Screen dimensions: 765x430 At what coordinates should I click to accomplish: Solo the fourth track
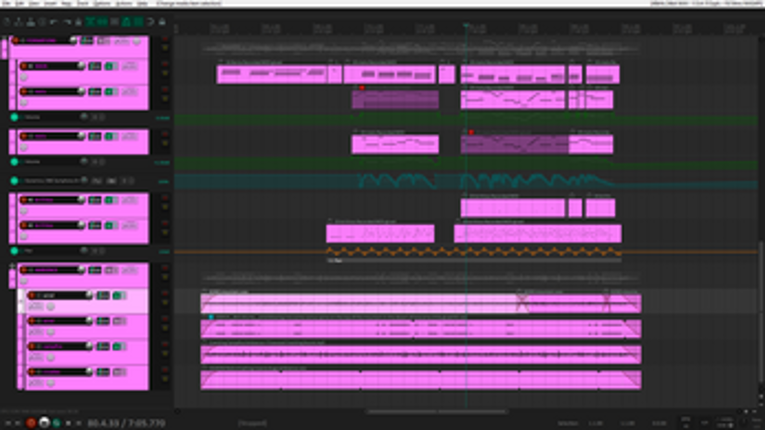pos(165,143)
